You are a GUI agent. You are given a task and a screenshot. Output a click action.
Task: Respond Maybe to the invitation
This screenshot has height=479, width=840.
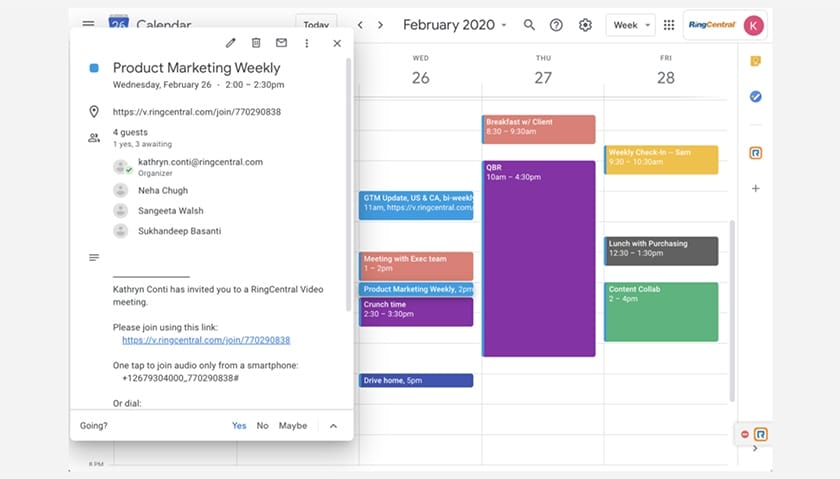293,425
